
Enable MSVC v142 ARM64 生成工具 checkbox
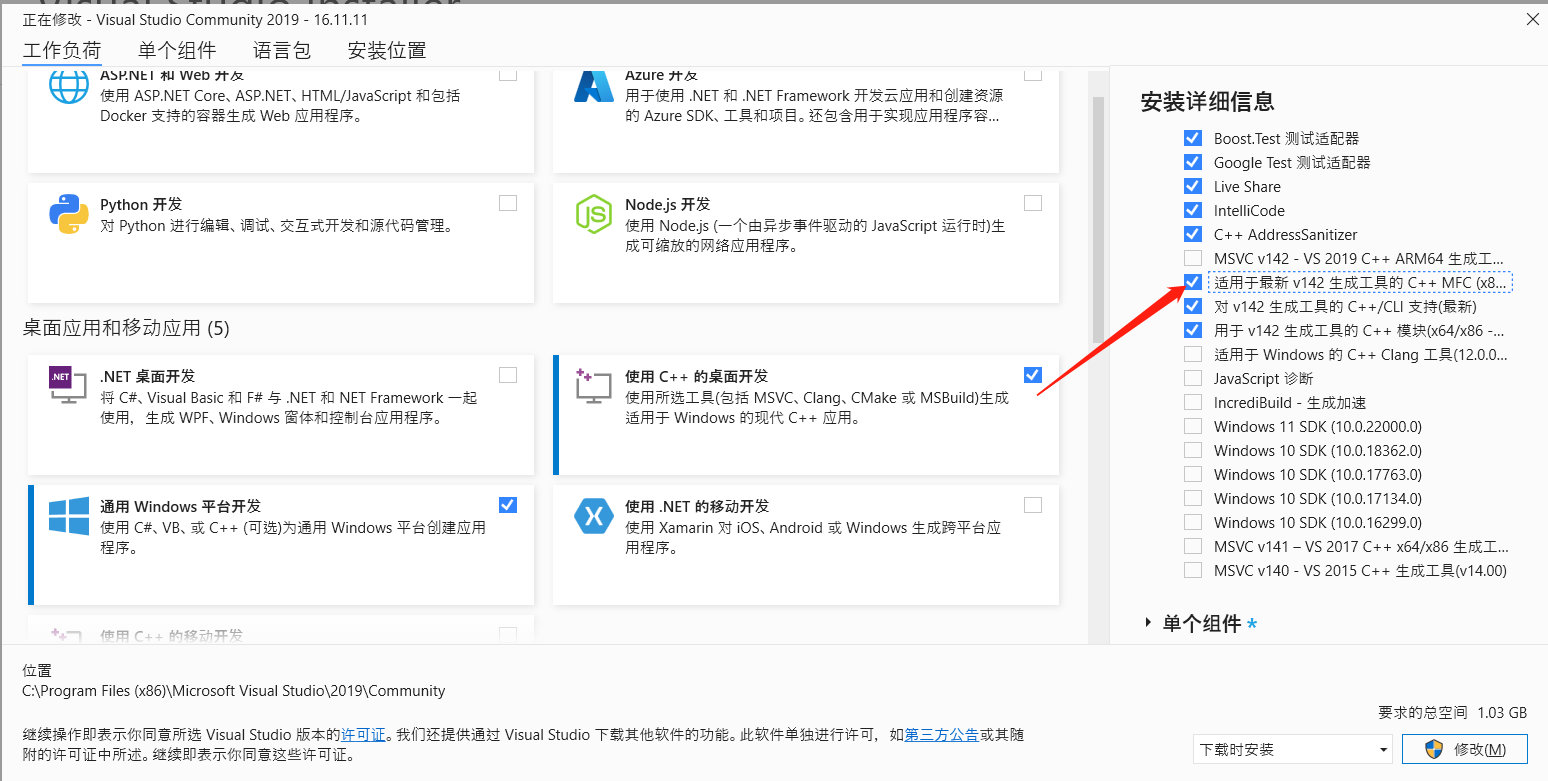(1192, 258)
